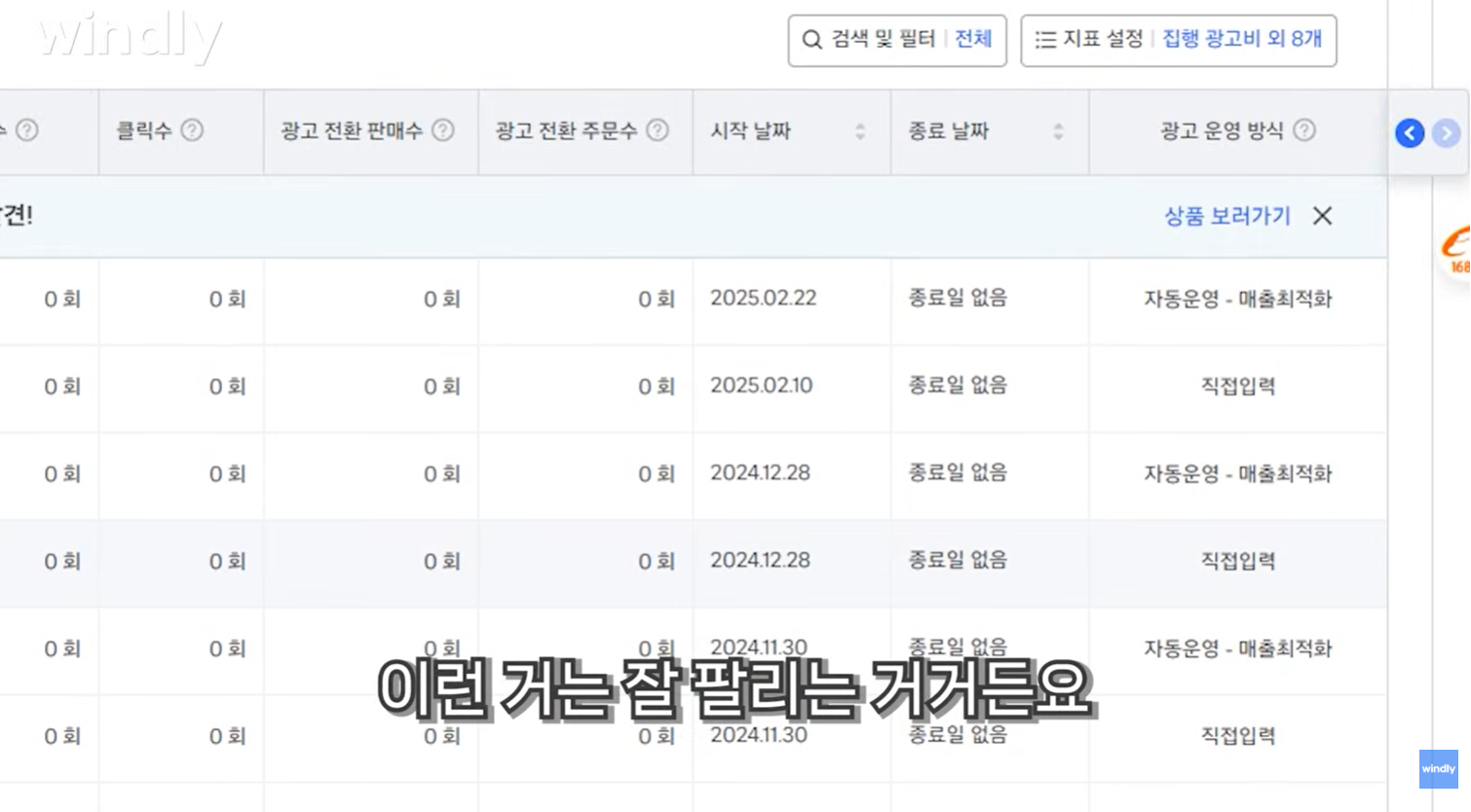The width and height of the screenshot is (1471, 812).
Task: Open 지표 설정 metrics settings button
Action: click(1178, 40)
